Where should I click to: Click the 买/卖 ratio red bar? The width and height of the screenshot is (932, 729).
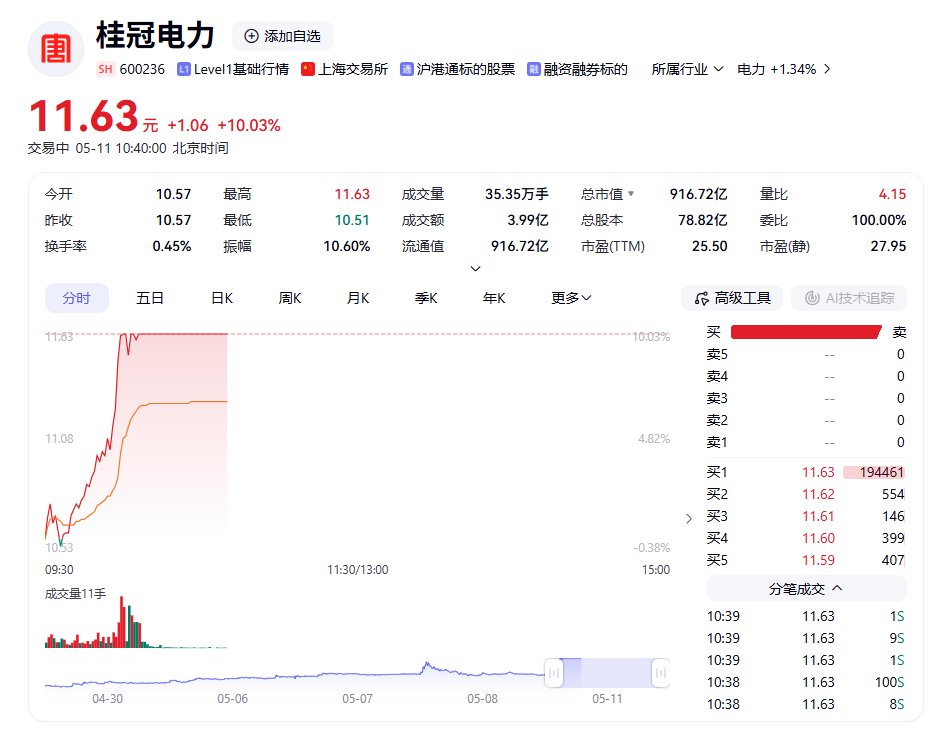pyautogui.click(x=806, y=332)
